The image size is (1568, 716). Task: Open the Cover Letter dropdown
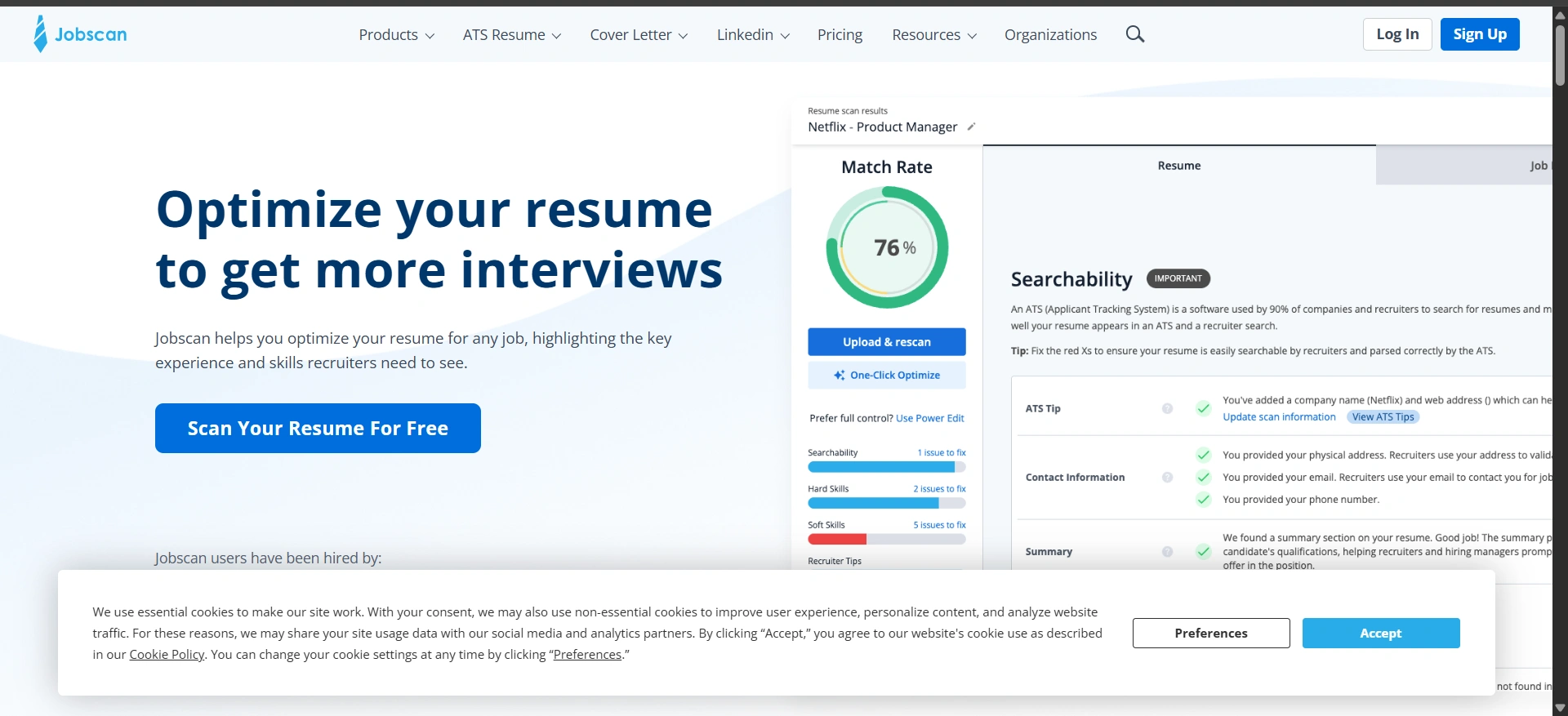639,34
